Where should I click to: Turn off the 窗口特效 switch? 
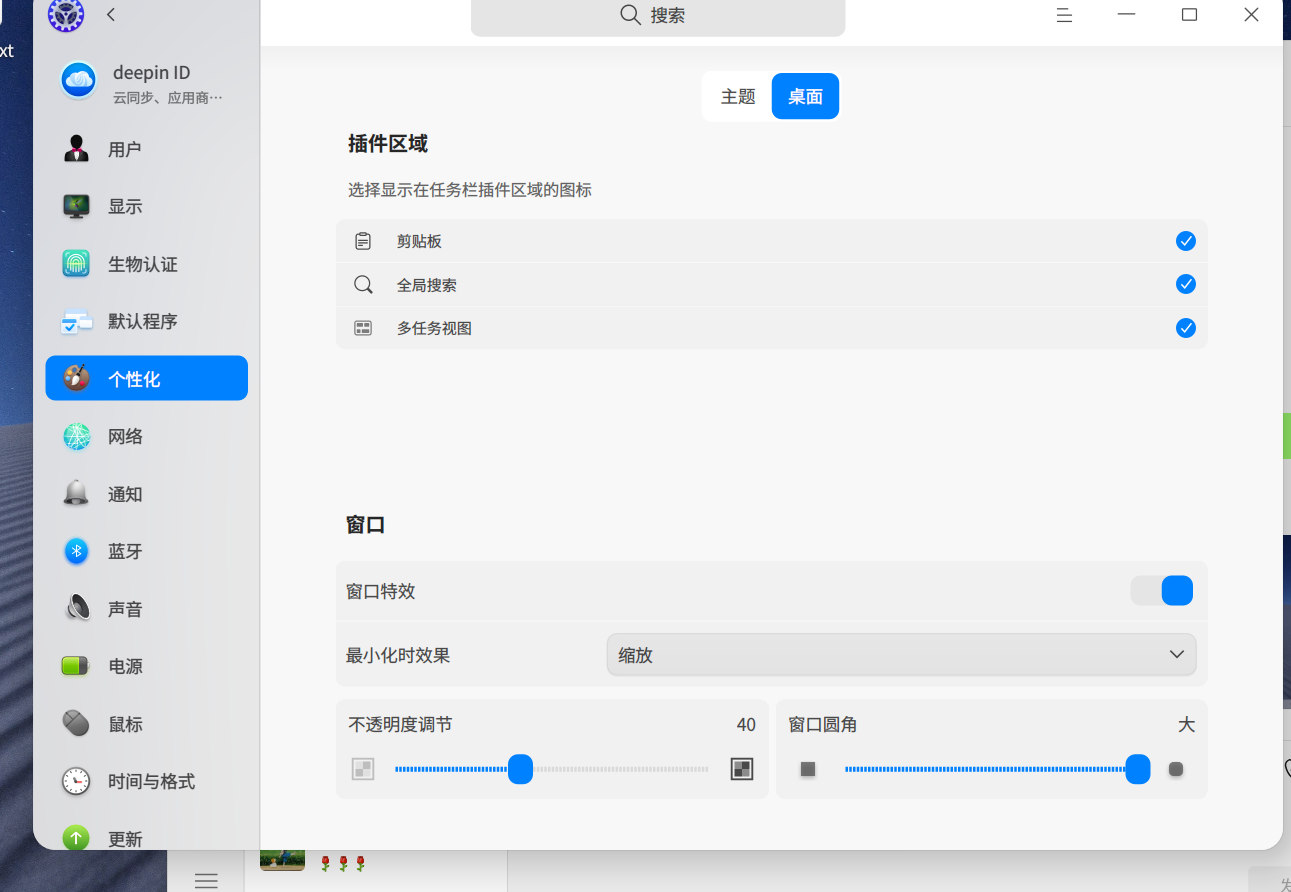(1162, 591)
